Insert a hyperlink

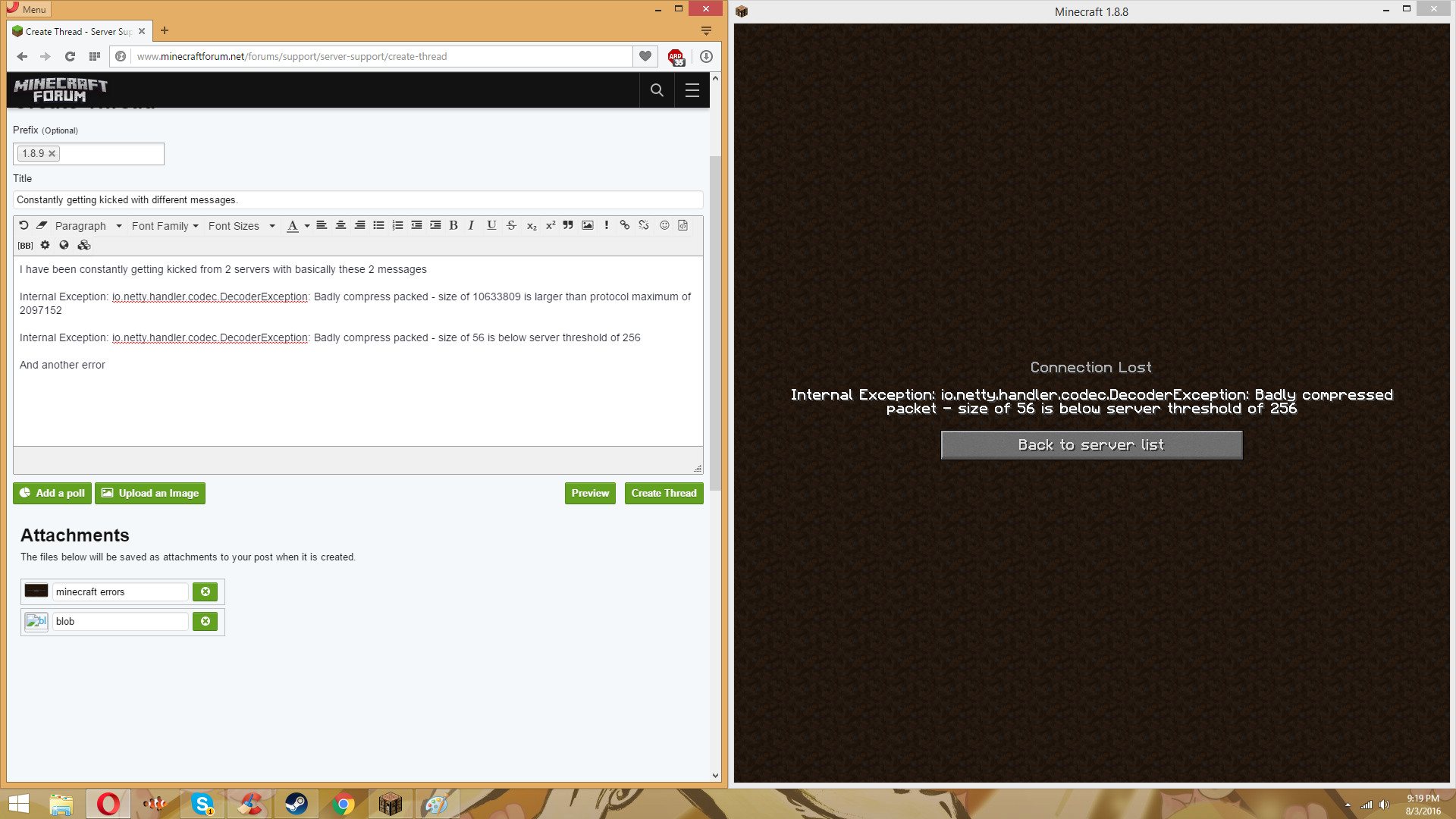(625, 225)
